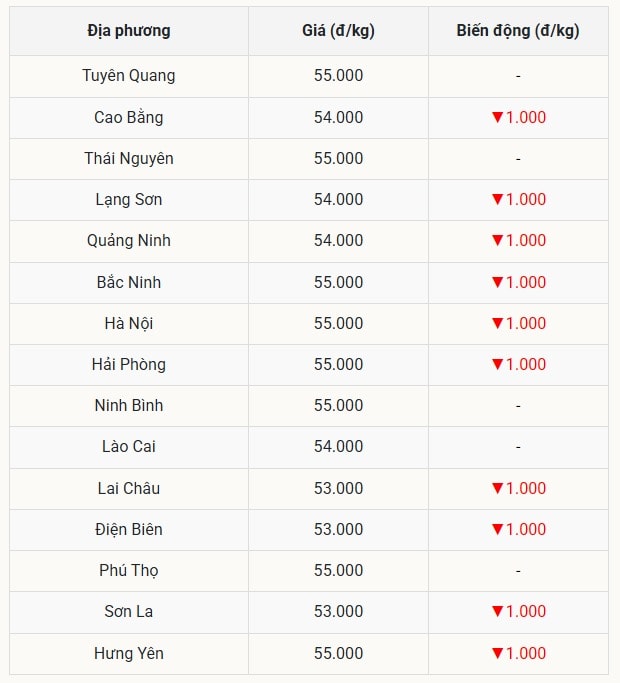Image resolution: width=620 pixels, height=683 pixels.
Task: Click the red down-arrow in Cao Bằng row
Action: click(498, 117)
